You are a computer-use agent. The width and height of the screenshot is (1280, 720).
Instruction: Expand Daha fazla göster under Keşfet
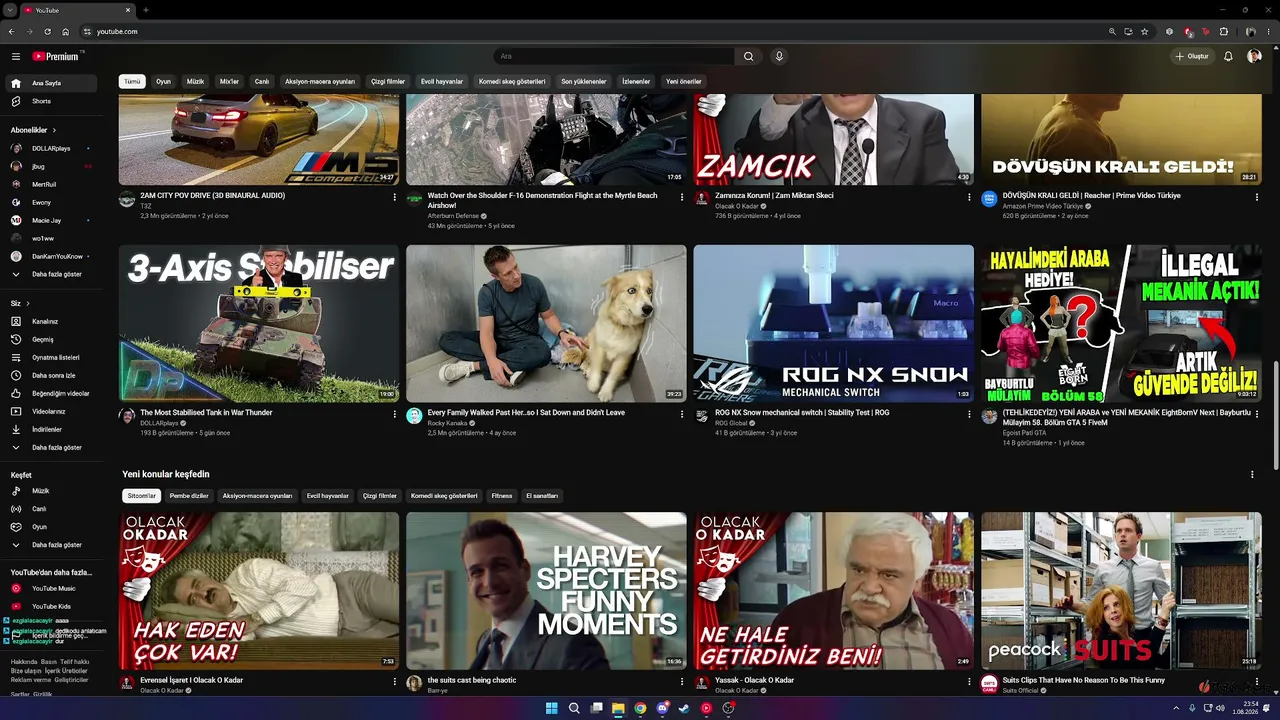coord(50,545)
